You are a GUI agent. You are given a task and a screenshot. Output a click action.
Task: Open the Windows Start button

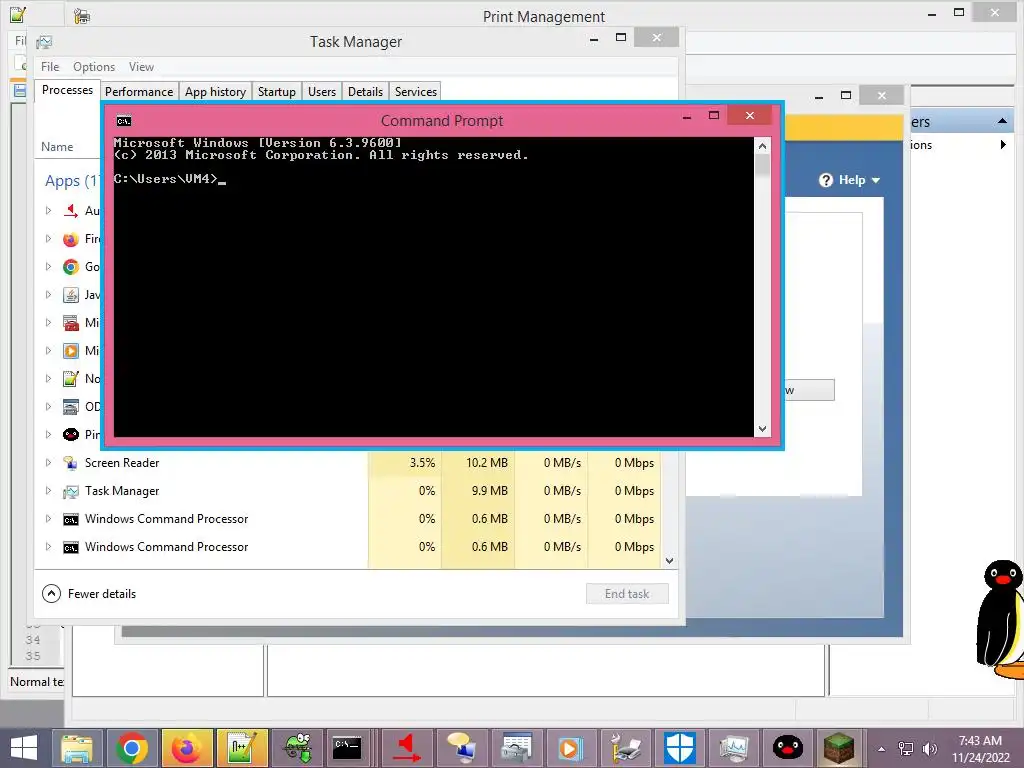pos(24,748)
